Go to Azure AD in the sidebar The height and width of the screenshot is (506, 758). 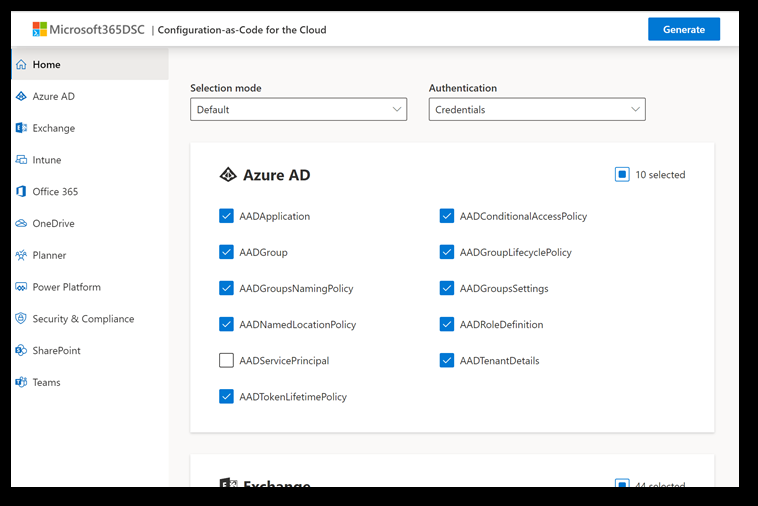(90, 96)
